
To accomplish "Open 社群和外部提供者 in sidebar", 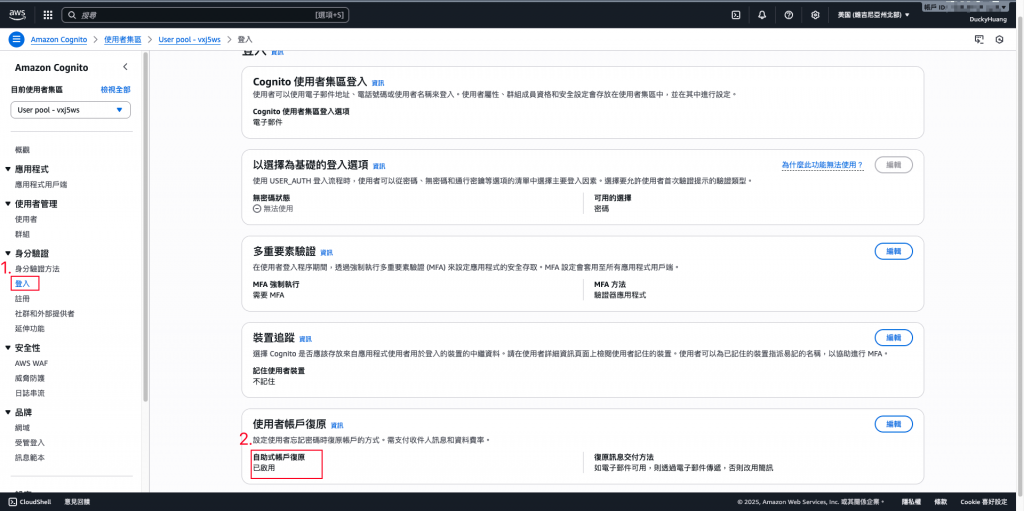I will click(x=44, y=314).
